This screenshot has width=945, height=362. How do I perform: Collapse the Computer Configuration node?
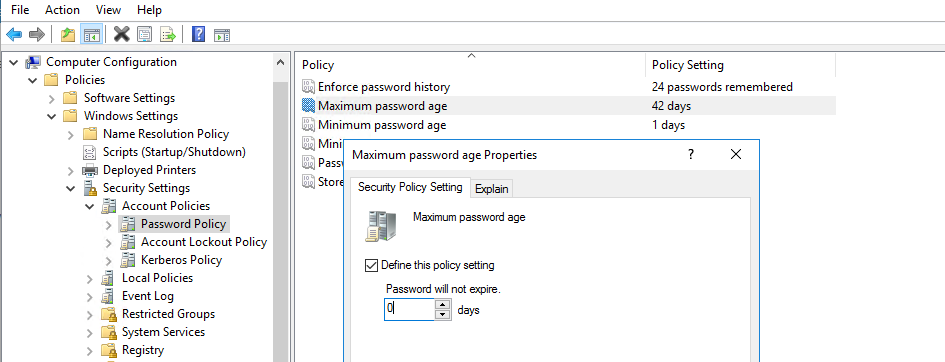tap(13, 62)
